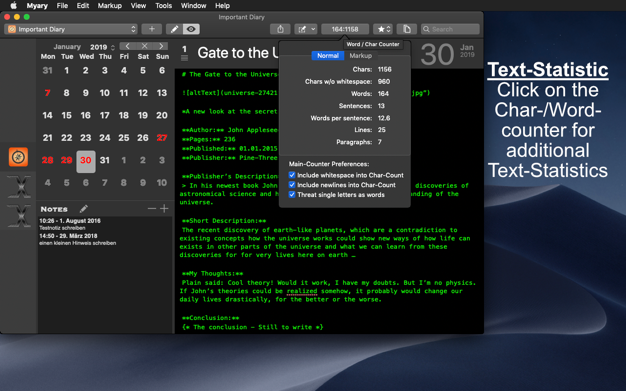The height and width of the screenshot is (391, 626).
Task: Switch to eye preview mode
Action: 191,29
